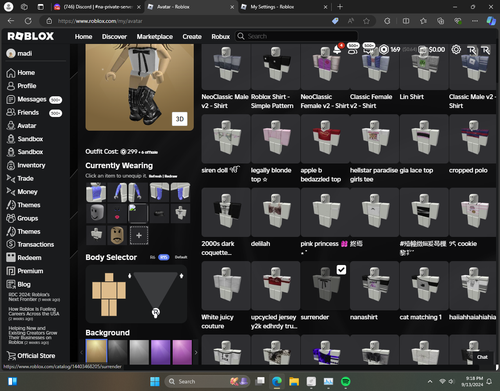Screen dimensions: 500x391
Task: Open the Discover tab in Roblox navigation
Action: (114, 36)
